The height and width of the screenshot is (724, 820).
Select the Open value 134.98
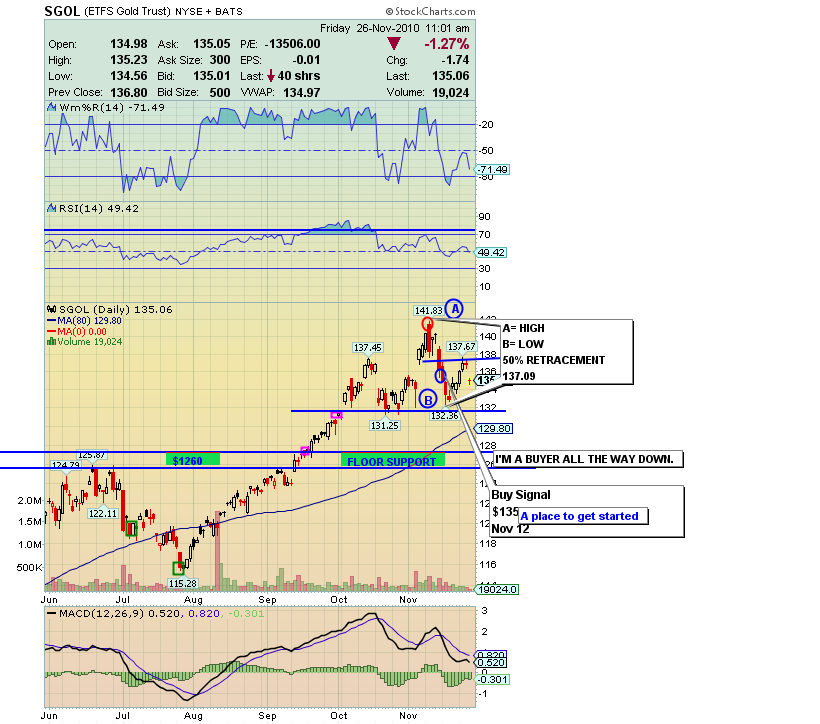129,44
